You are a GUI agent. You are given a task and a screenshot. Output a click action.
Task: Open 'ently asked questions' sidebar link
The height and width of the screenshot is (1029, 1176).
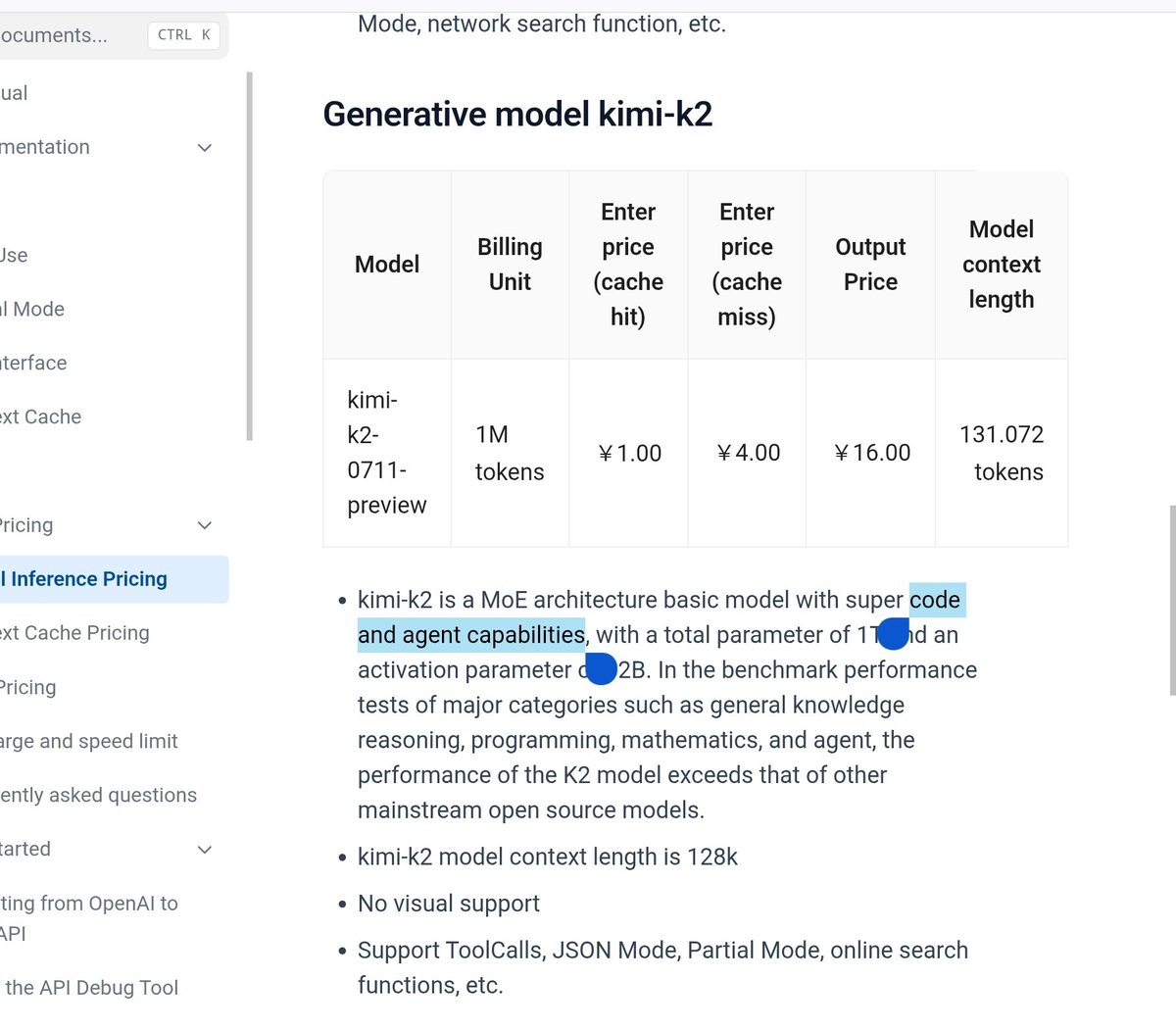(x=98, y=796)
